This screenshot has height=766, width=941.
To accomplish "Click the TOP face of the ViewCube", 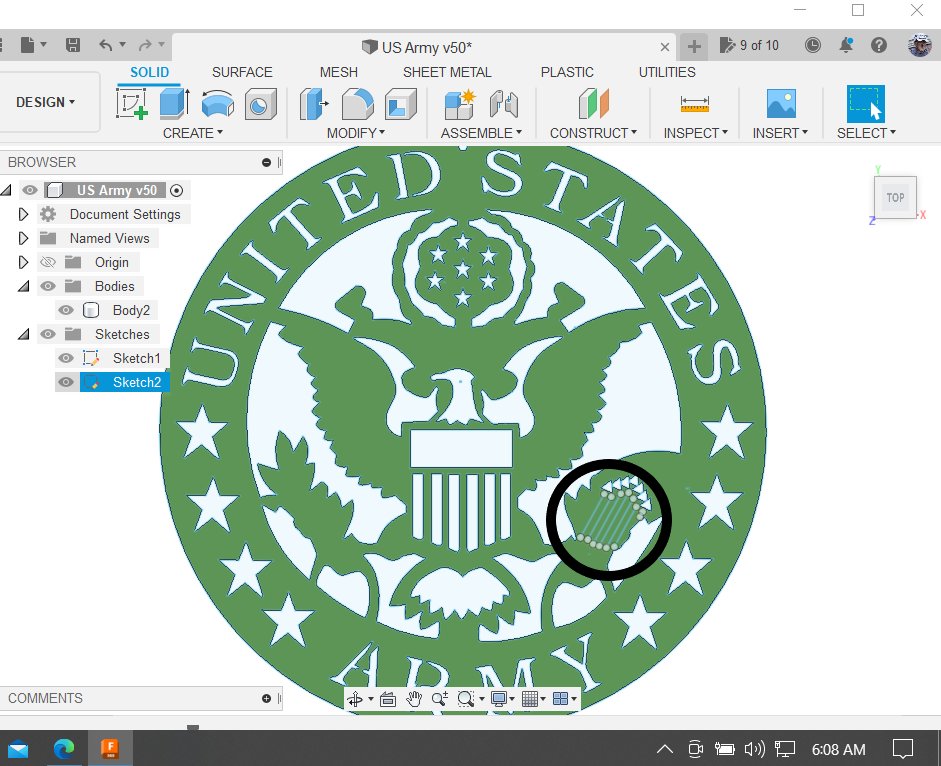I will pos(895,198).
